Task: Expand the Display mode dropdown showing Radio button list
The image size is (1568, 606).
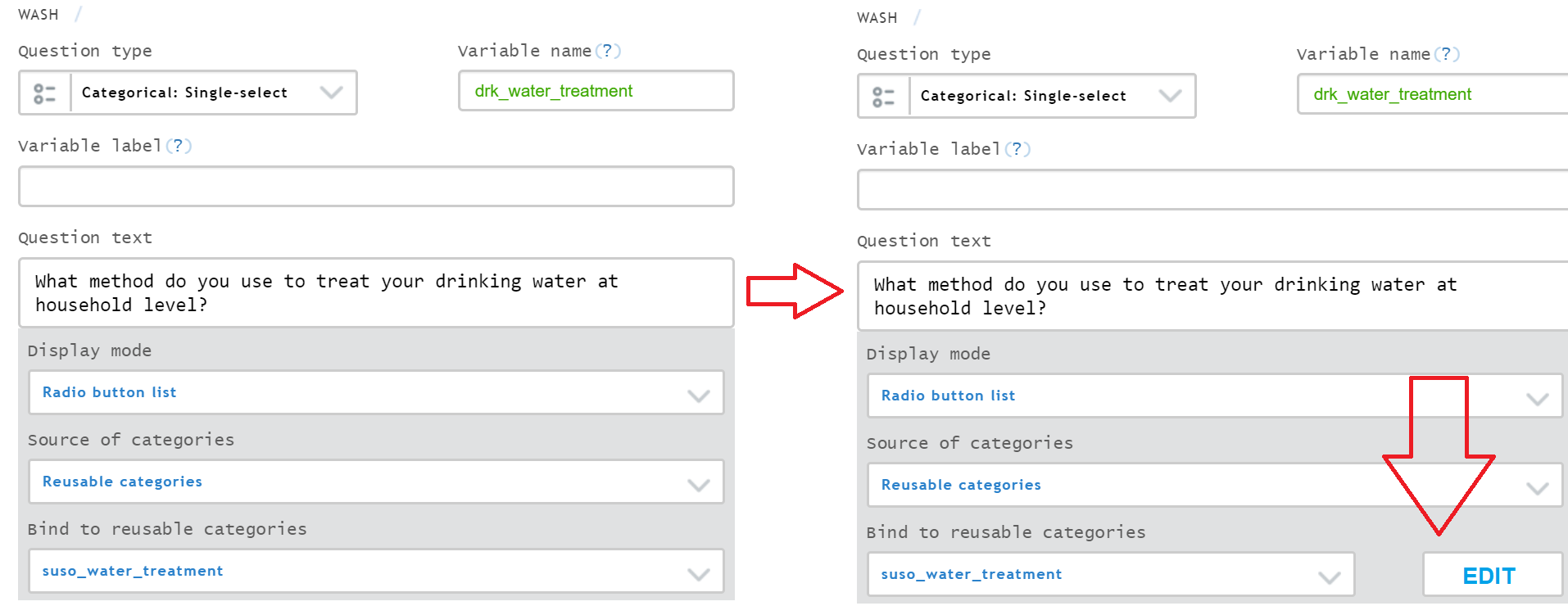Action: click(x=698, y=393)
